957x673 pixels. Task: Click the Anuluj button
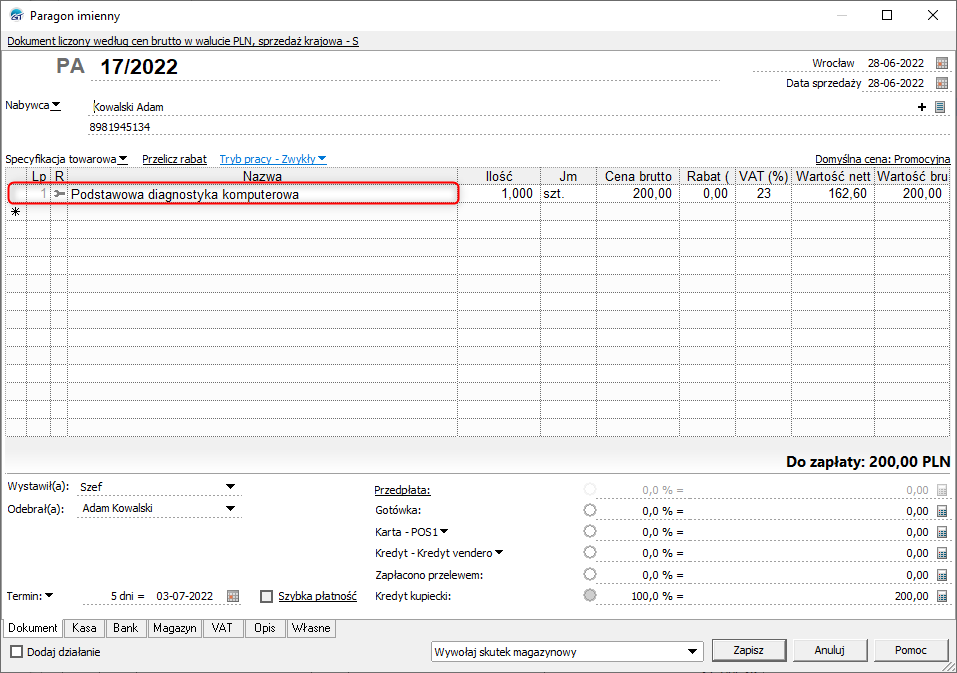coord(829,650)
